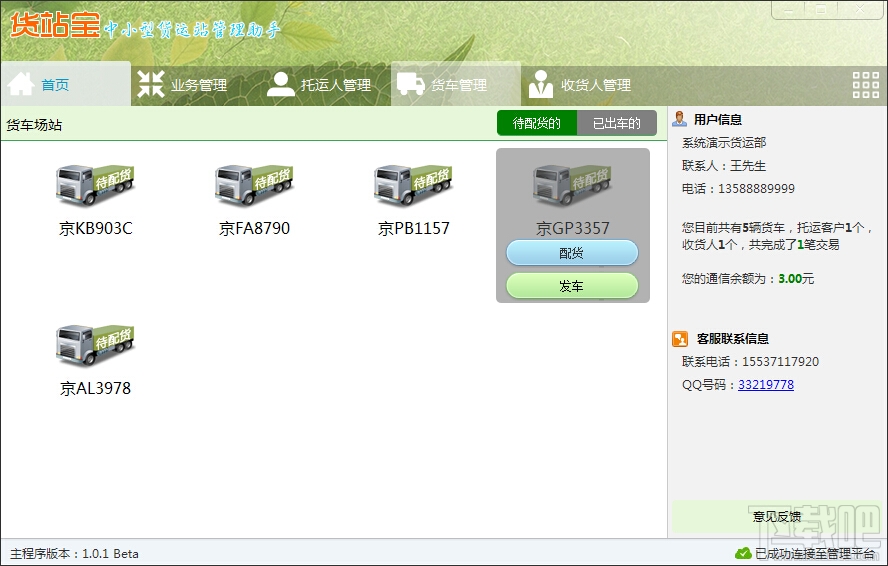The width and height of the screenshot is (888, 566).
Task: Click balance text 您的通信余额为：3.00元
Action: tap(748, 279)
